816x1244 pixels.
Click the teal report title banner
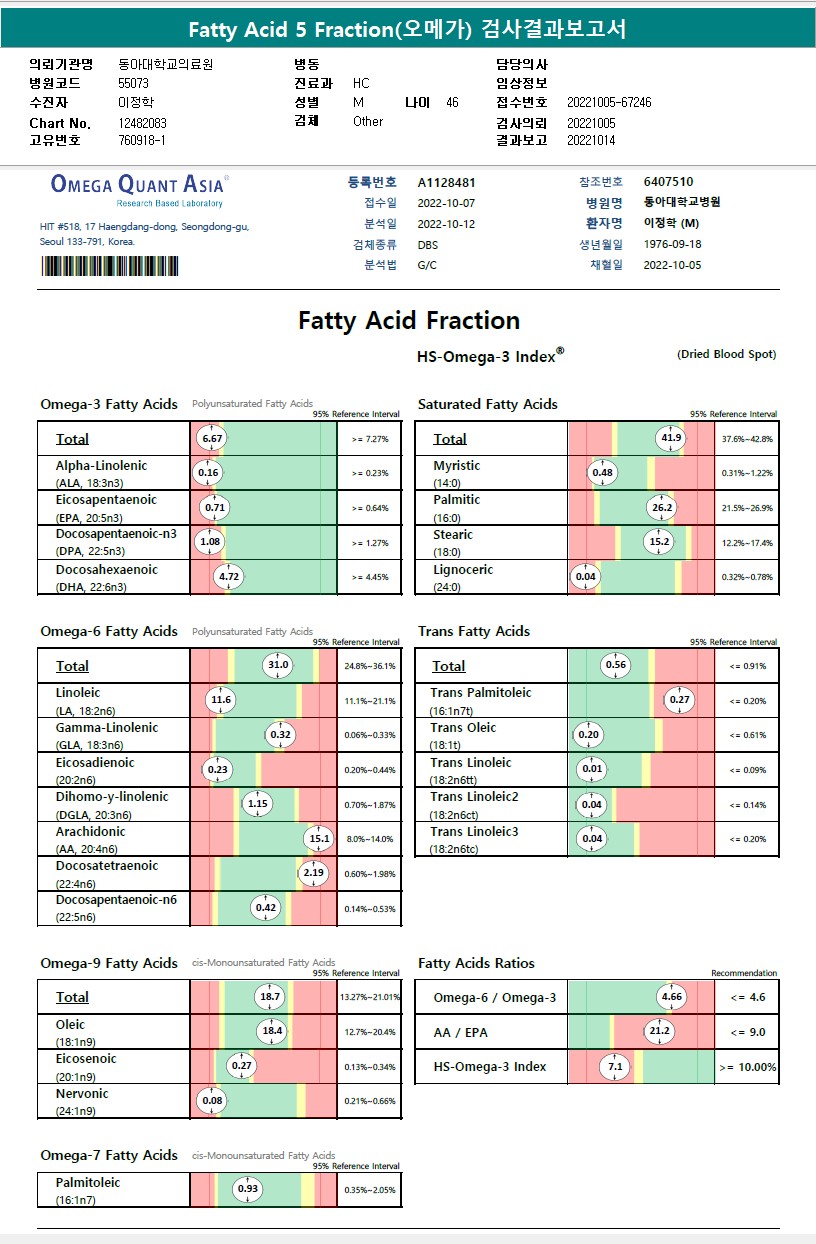[x=408, y=30]
